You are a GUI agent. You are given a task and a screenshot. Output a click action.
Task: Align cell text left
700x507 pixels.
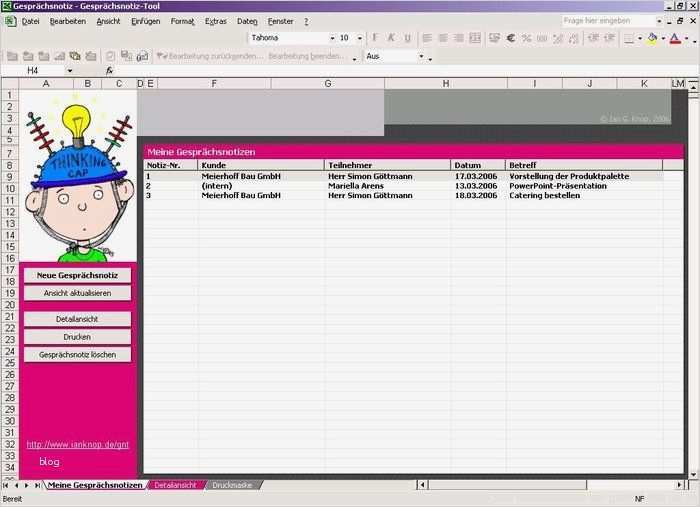click(x=427, y=38)
